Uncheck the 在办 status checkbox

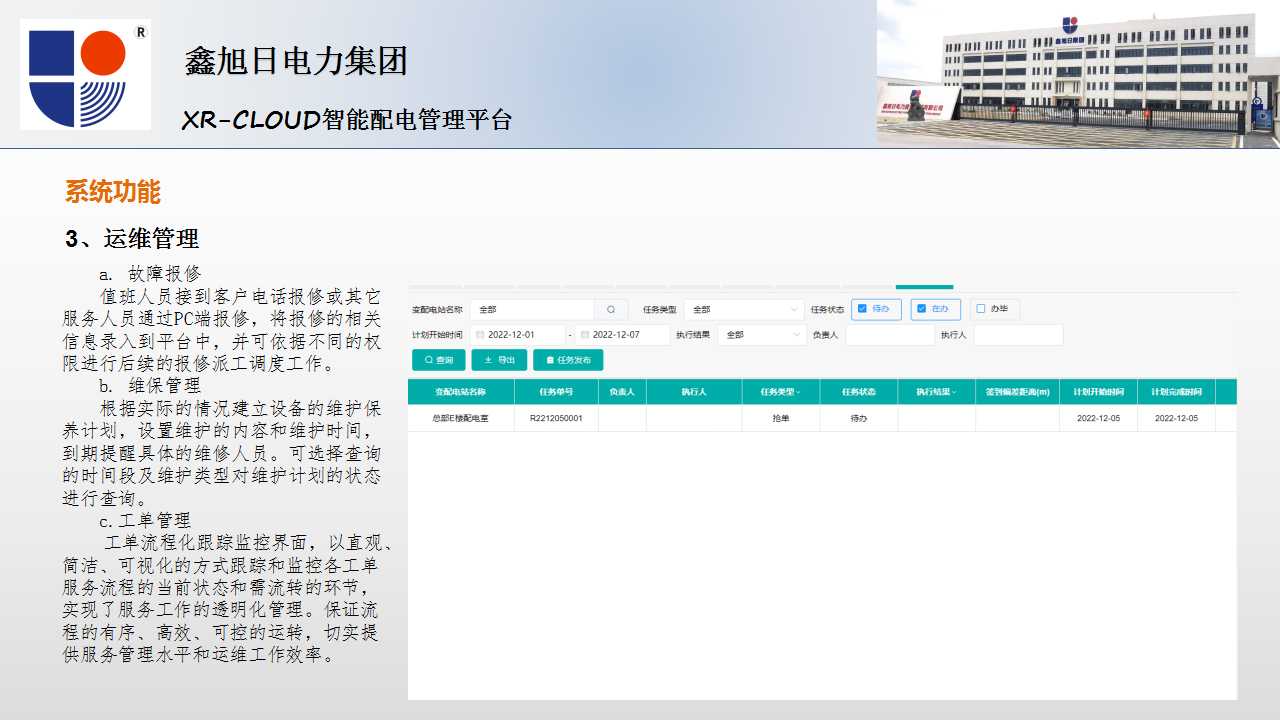921,309
